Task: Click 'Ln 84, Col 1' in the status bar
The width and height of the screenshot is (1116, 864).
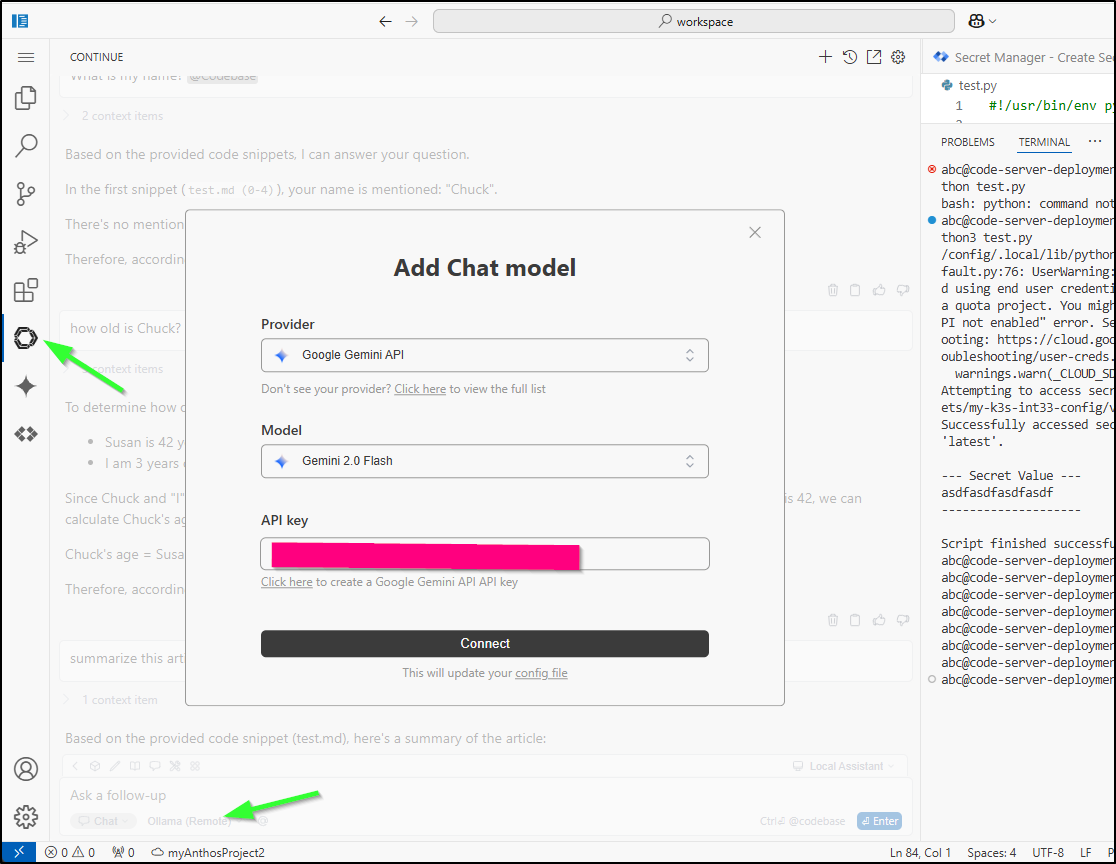Action: point(920,853)
